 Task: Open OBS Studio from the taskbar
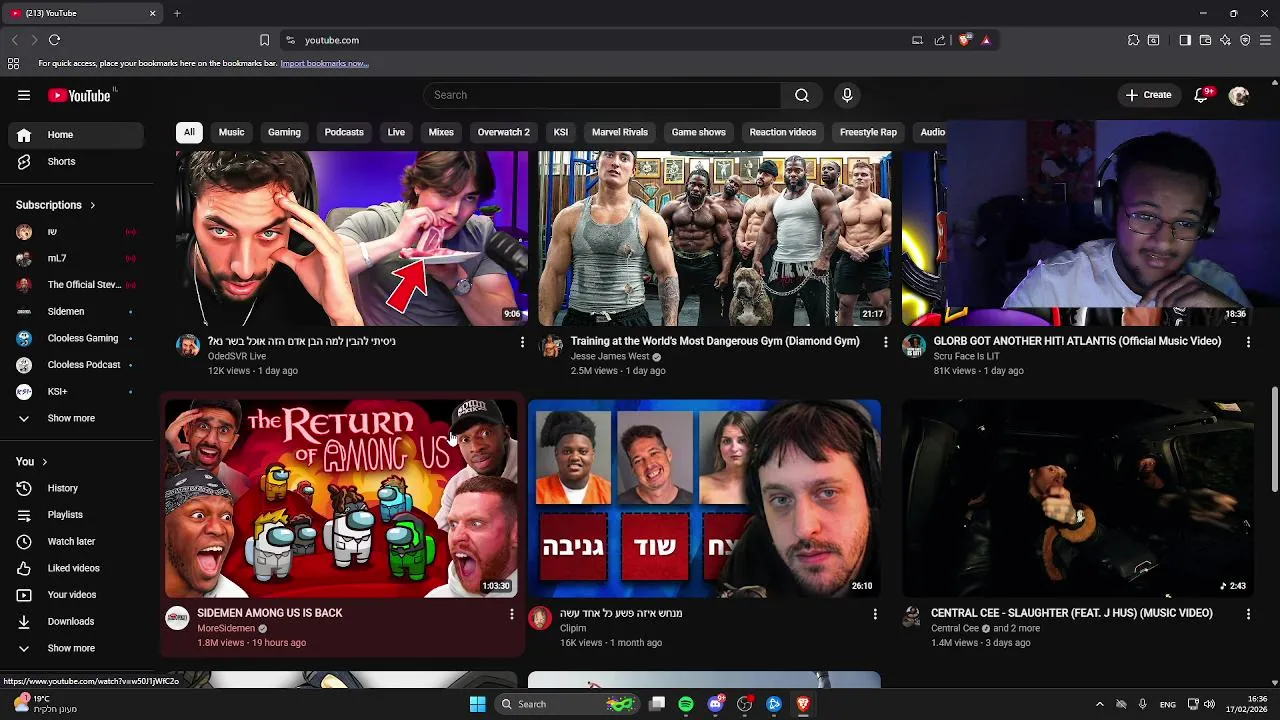(744, 704)
